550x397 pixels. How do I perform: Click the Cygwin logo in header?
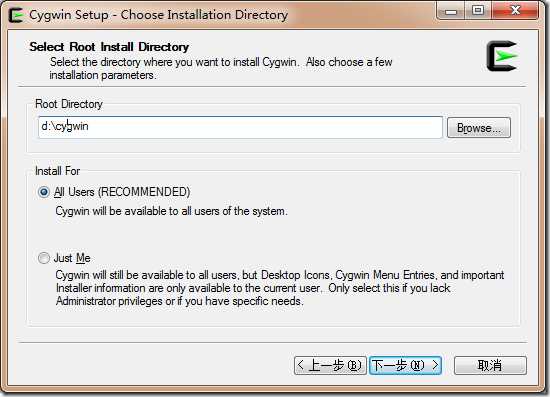502,56
